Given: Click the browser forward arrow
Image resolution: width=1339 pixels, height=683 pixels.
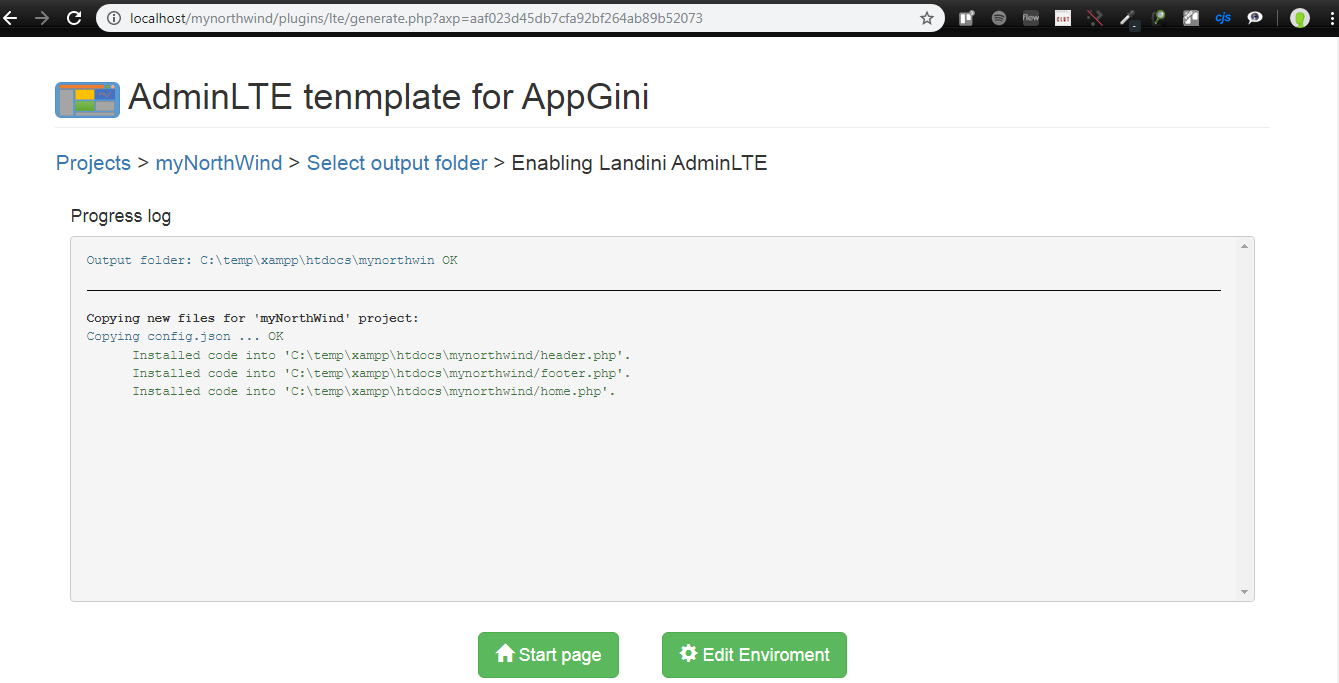Looking at the screenshot, I should tap(42, 18).
